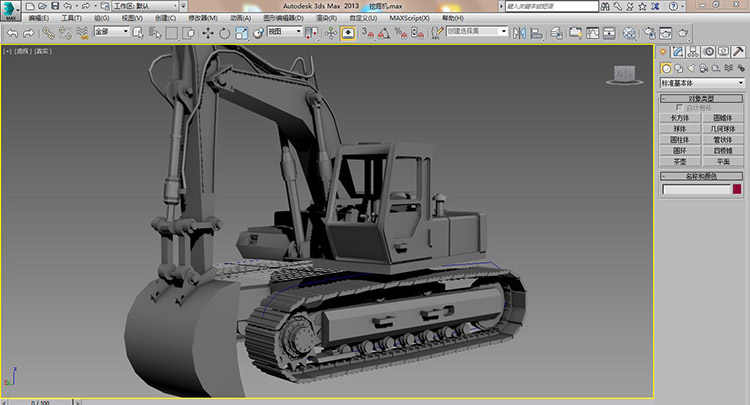Open the 全部 selection filter dropdown
The height and width of the screenshot is (405, 750).
click(x=112, y=32)
